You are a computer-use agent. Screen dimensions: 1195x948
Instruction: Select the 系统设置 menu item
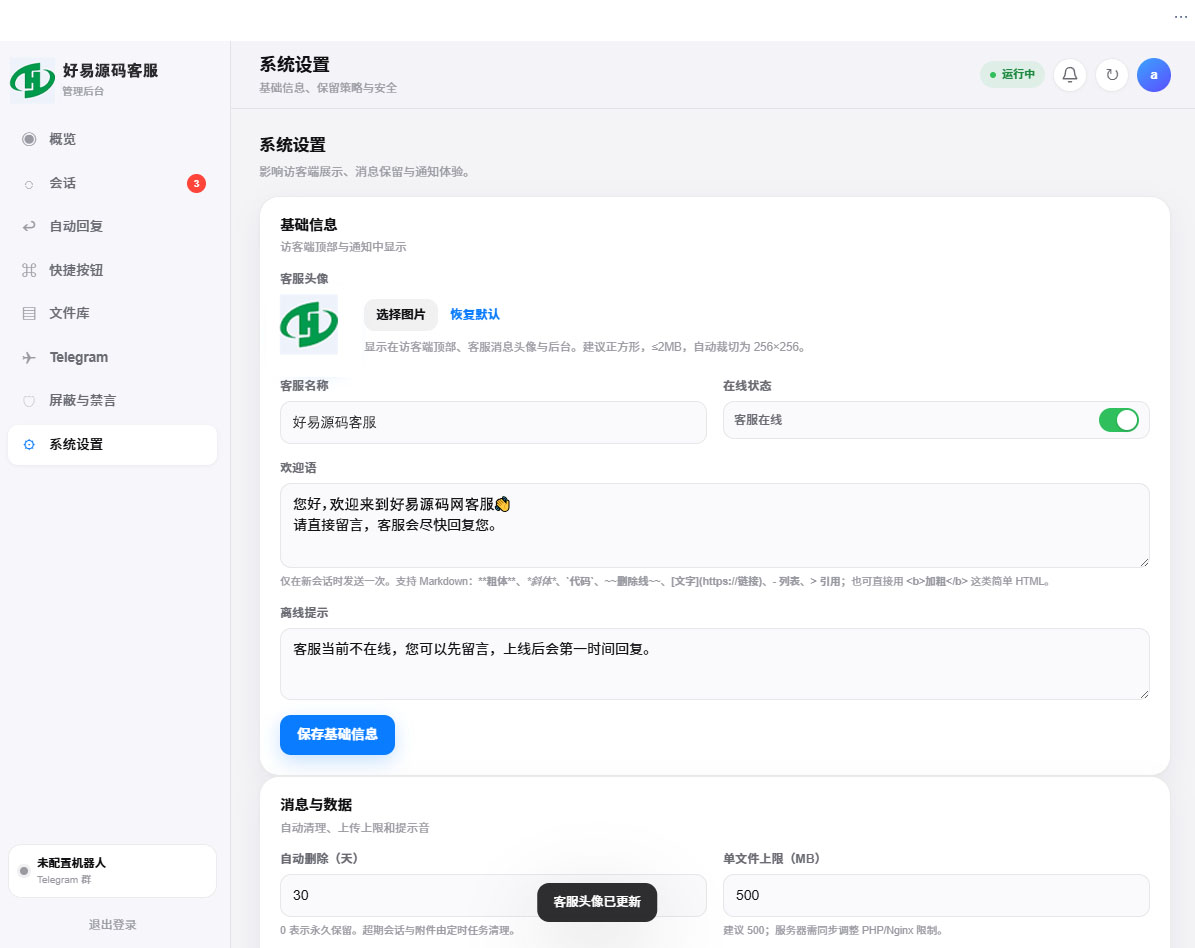(x=112, y=444)
